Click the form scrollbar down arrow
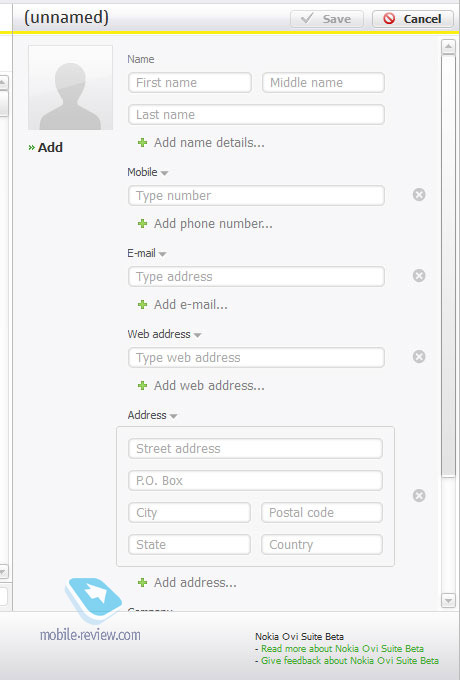The width and height of the screenshot is (460, 680). pos(448,601)
